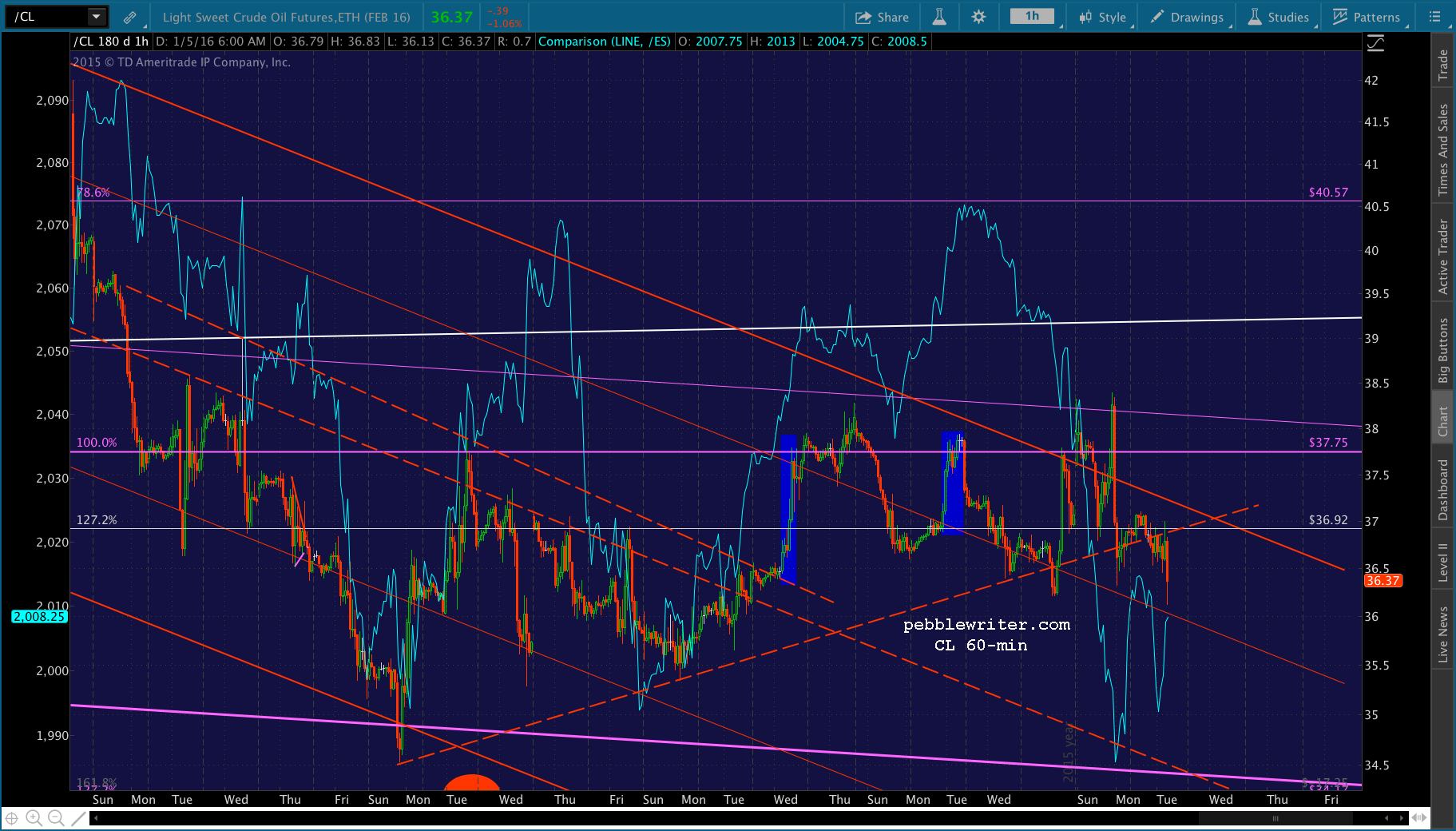Open the Big Buttons side tab
Screen dimensions: 1456x831
click(1443, 351)
